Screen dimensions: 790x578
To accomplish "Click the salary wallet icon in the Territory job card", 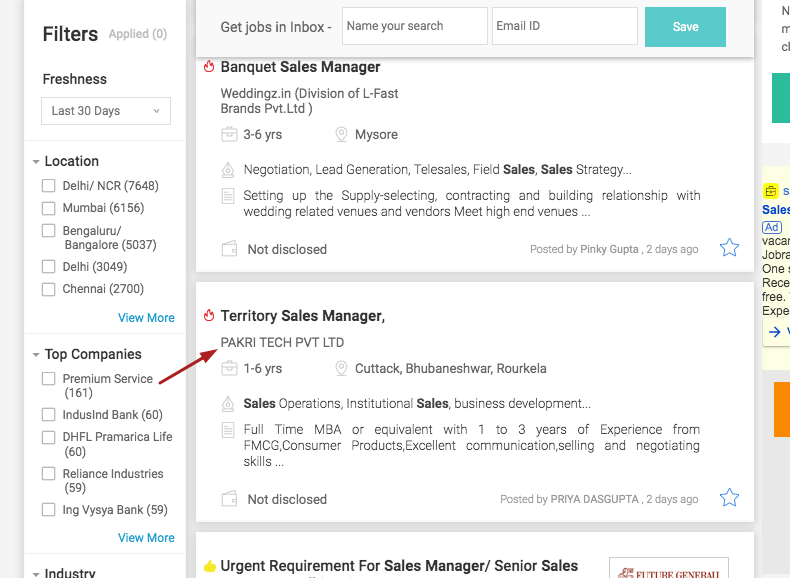I will tap(230, 499).
